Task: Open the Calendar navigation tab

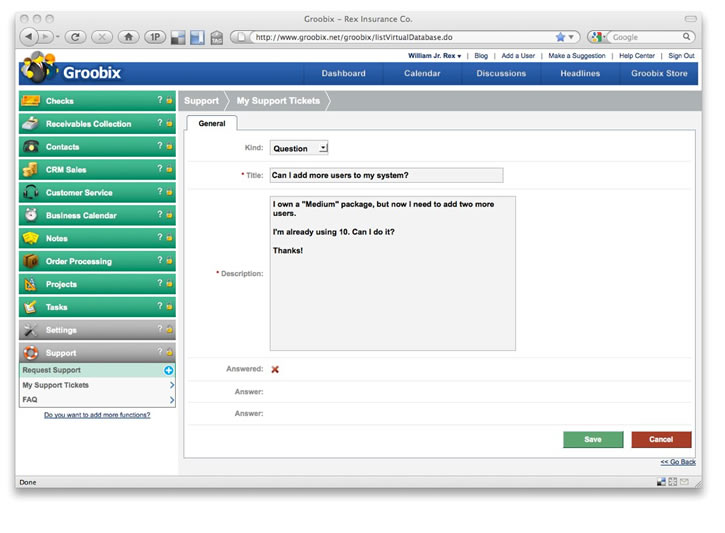Action: (x=422, y=73)
